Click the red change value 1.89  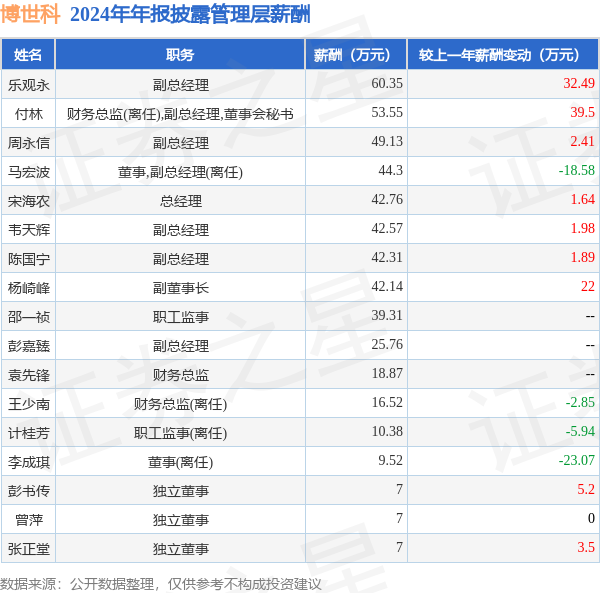click(x=582, y=257)
